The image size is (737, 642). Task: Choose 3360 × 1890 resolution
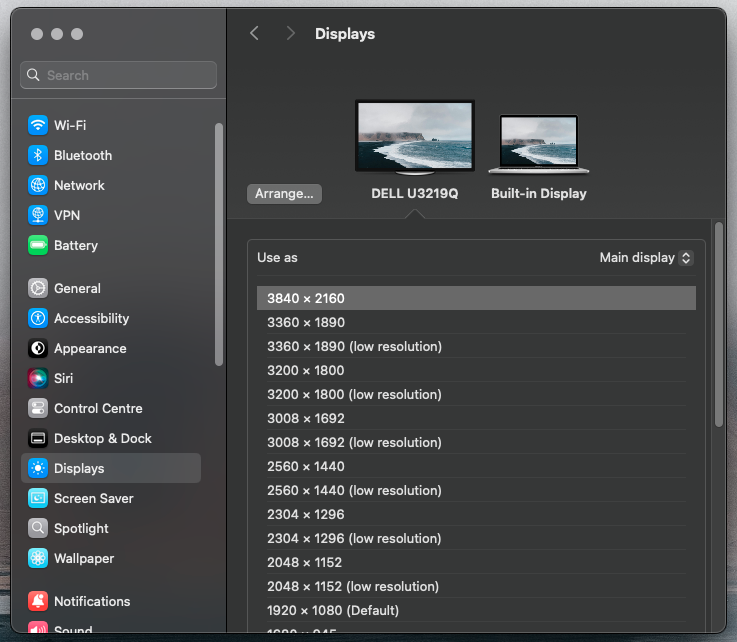[x=476, y=322]
